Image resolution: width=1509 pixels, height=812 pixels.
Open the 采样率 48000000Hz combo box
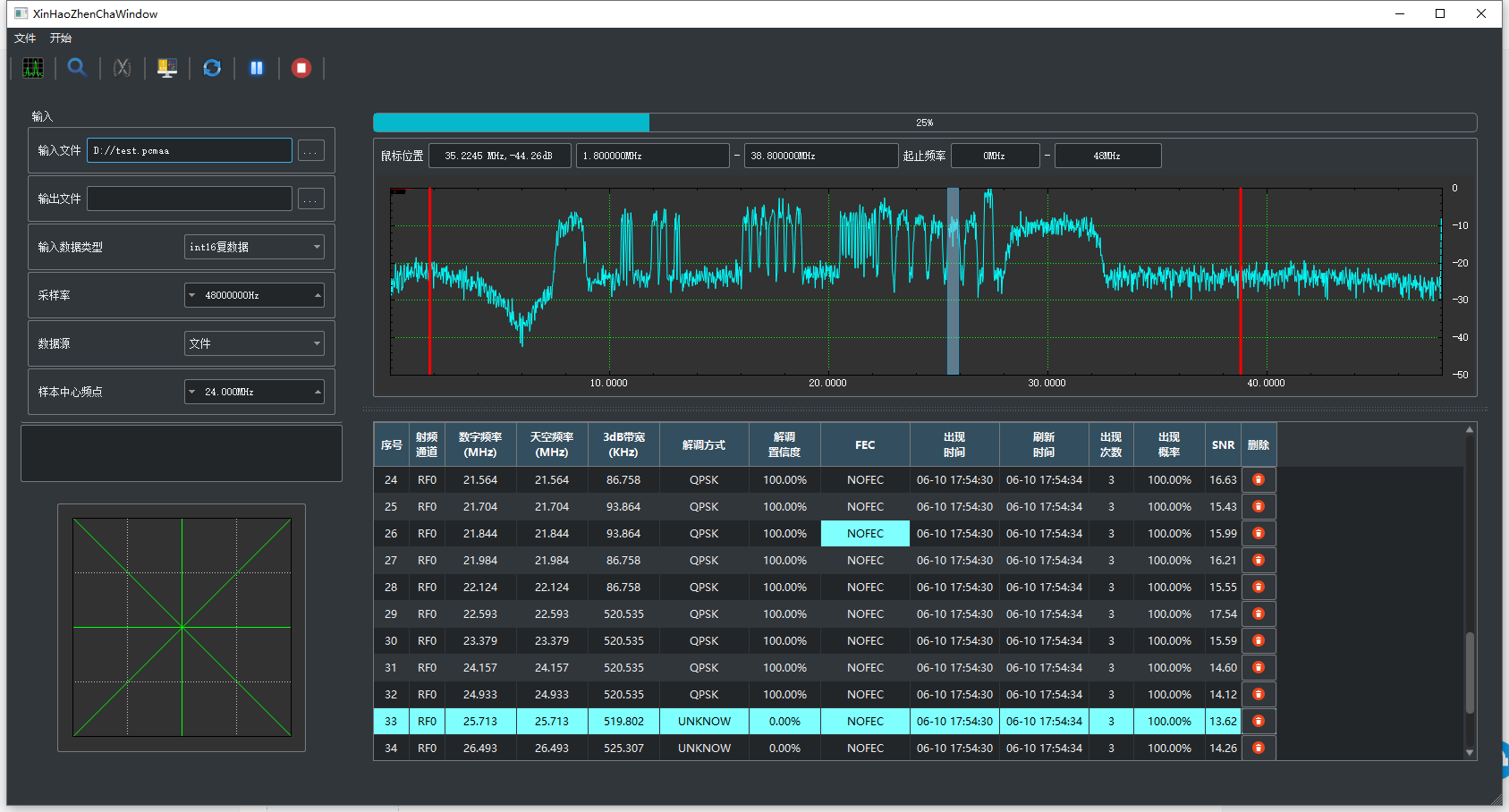pos(254,295)
